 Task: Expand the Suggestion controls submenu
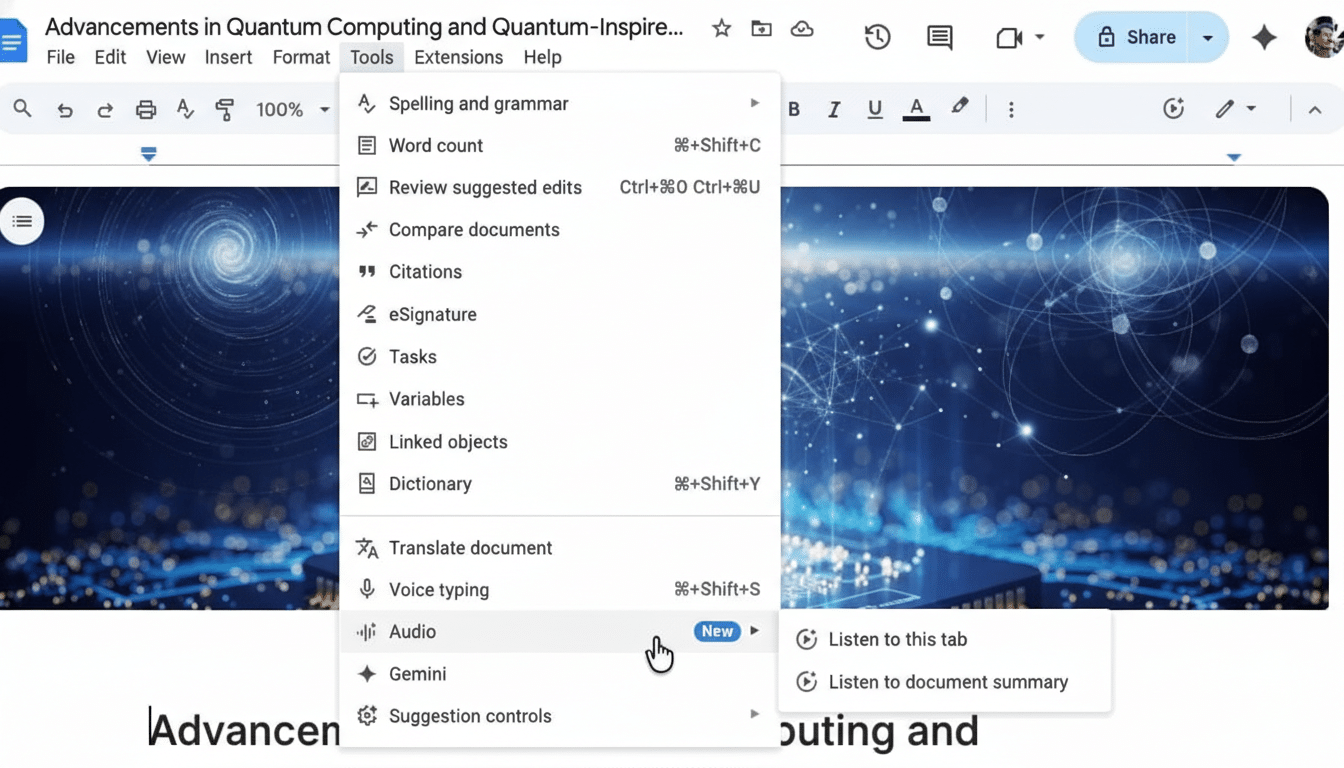470,715
